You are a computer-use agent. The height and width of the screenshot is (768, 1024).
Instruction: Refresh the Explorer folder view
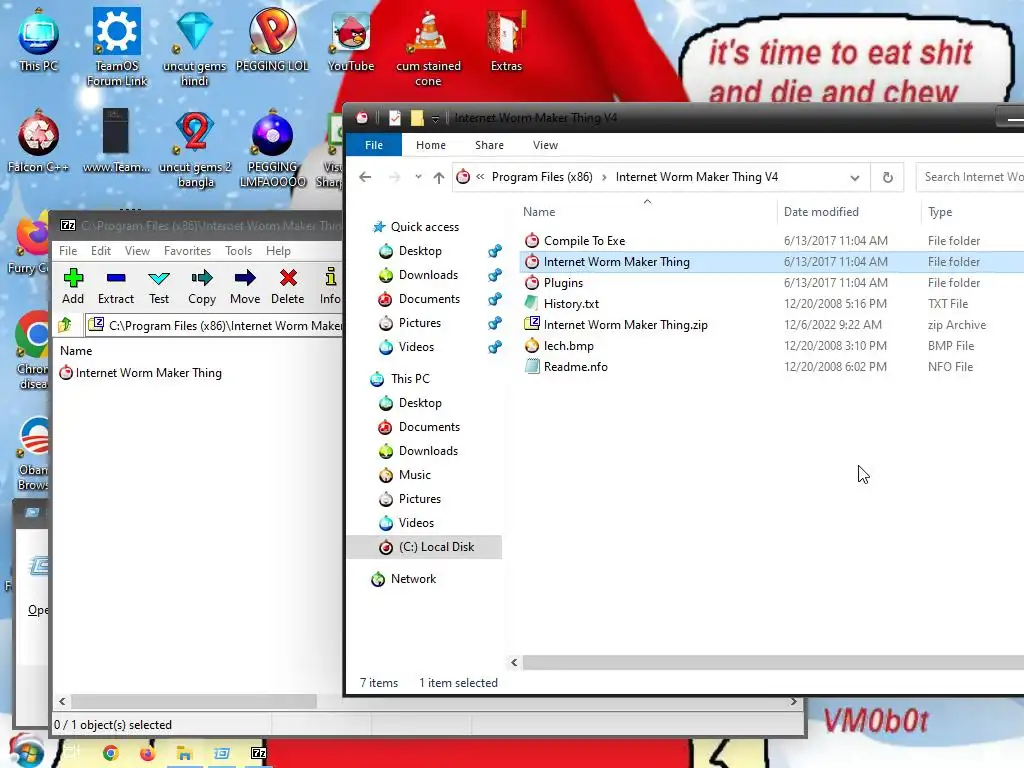coord(888,177)
